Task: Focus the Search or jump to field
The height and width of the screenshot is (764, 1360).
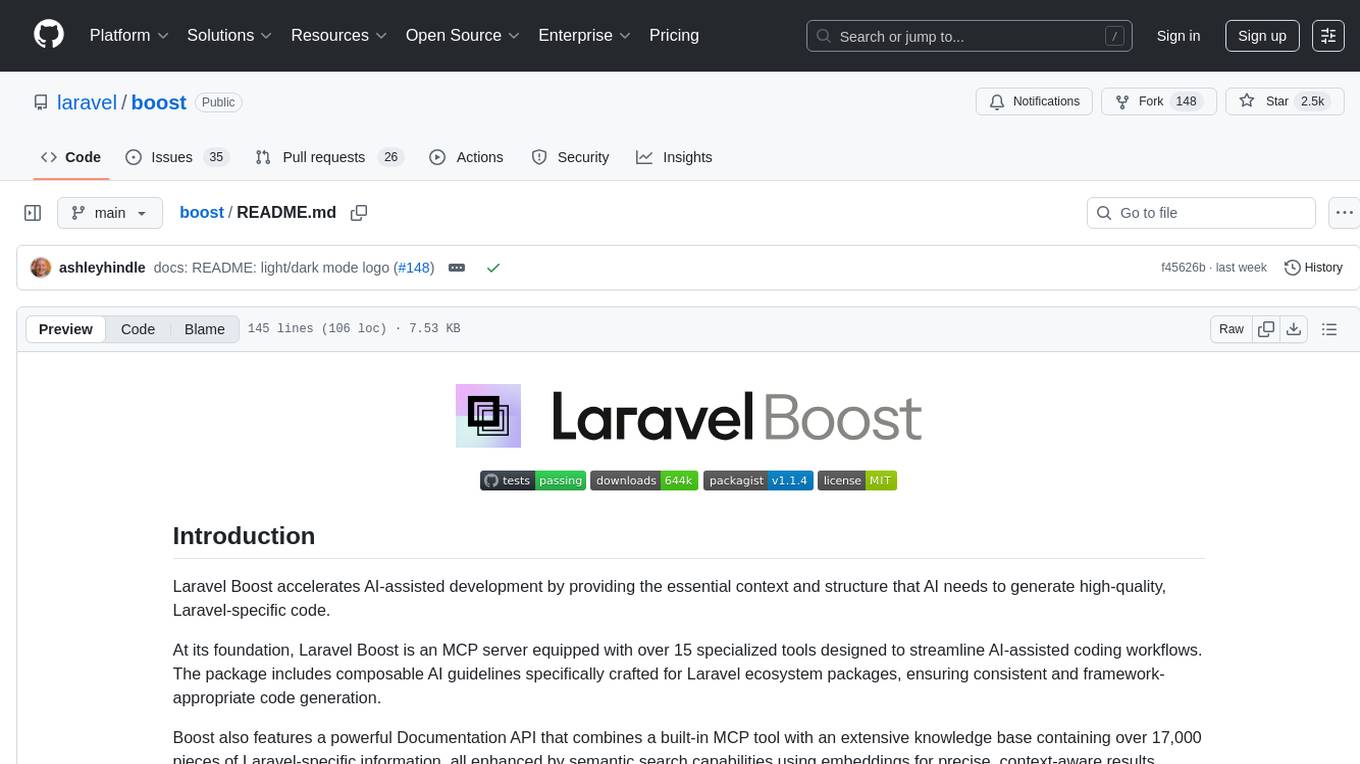Action: (x=970, y=36)
